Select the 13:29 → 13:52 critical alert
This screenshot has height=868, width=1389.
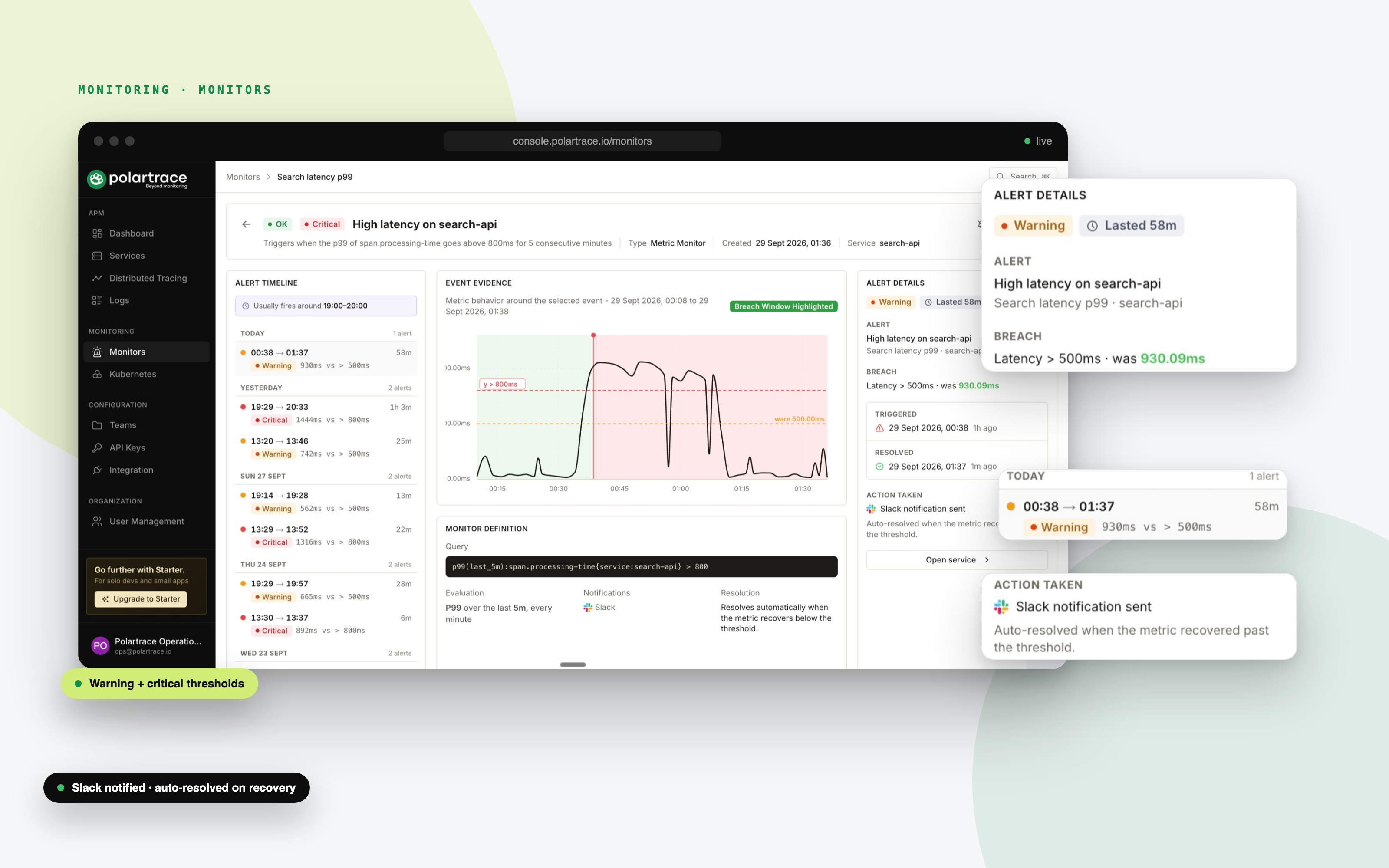[326, 536]
